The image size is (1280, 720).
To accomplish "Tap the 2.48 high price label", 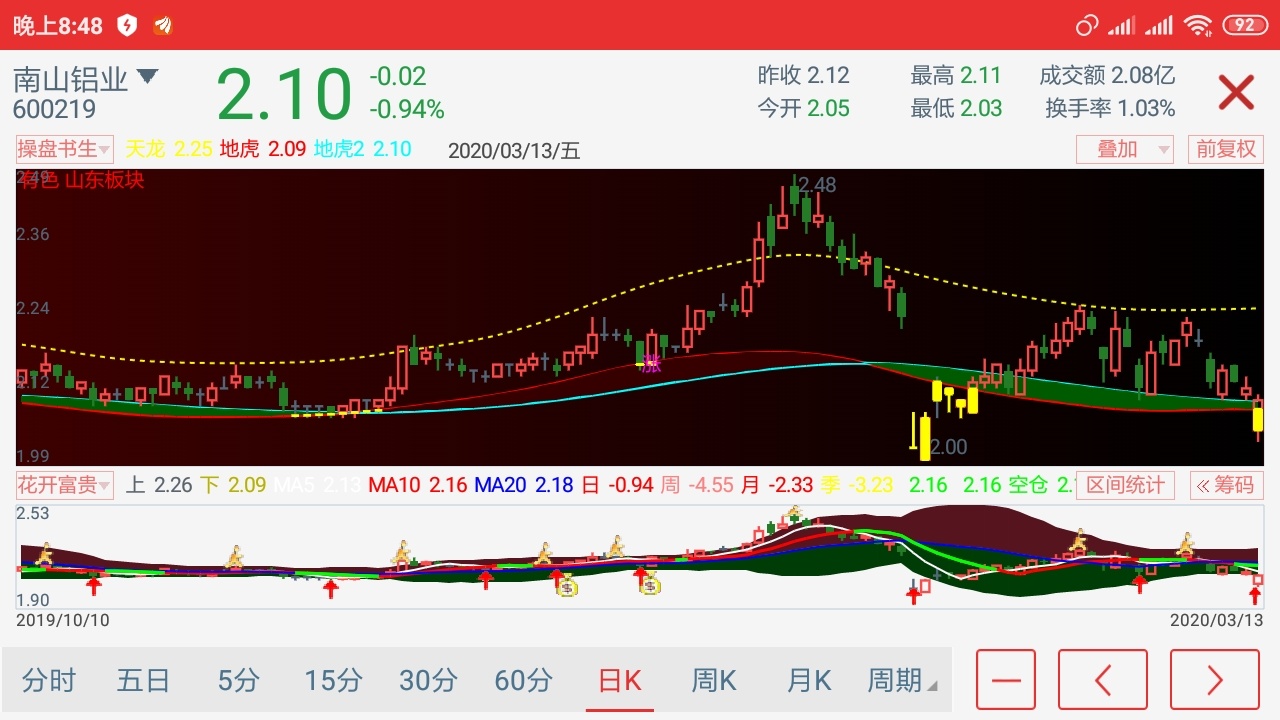I will click(x=817, y=185).
